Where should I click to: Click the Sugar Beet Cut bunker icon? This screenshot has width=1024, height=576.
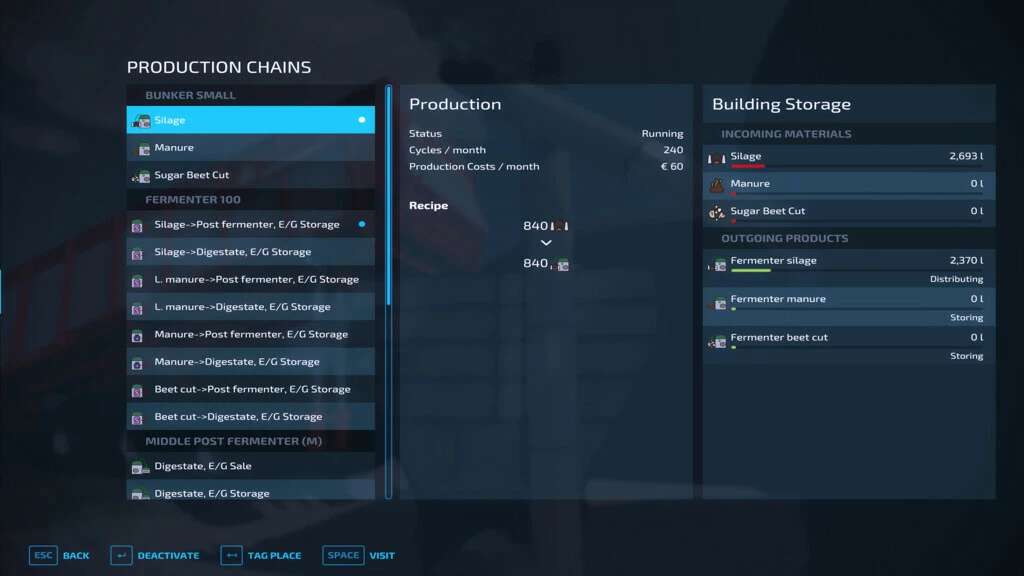(140, 176)
